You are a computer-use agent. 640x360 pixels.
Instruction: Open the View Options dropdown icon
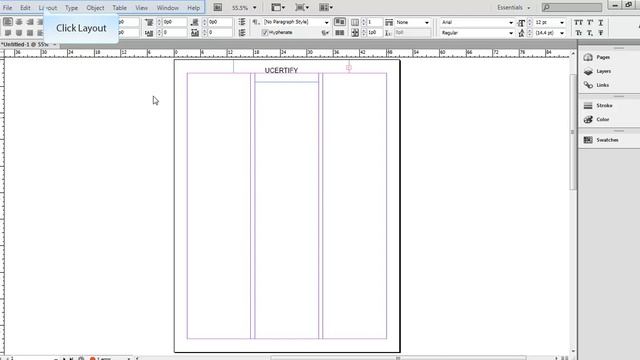click(x=278, y=7)
